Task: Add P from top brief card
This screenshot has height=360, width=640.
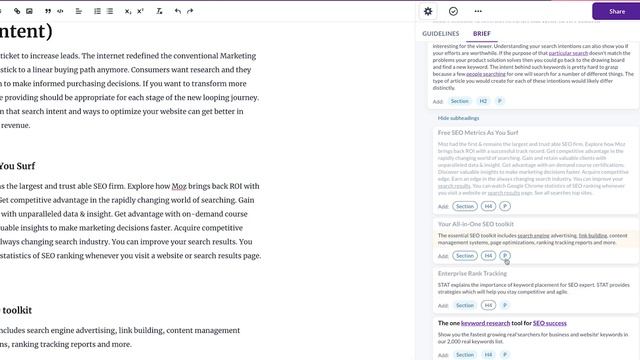Action: coord(500,101)
